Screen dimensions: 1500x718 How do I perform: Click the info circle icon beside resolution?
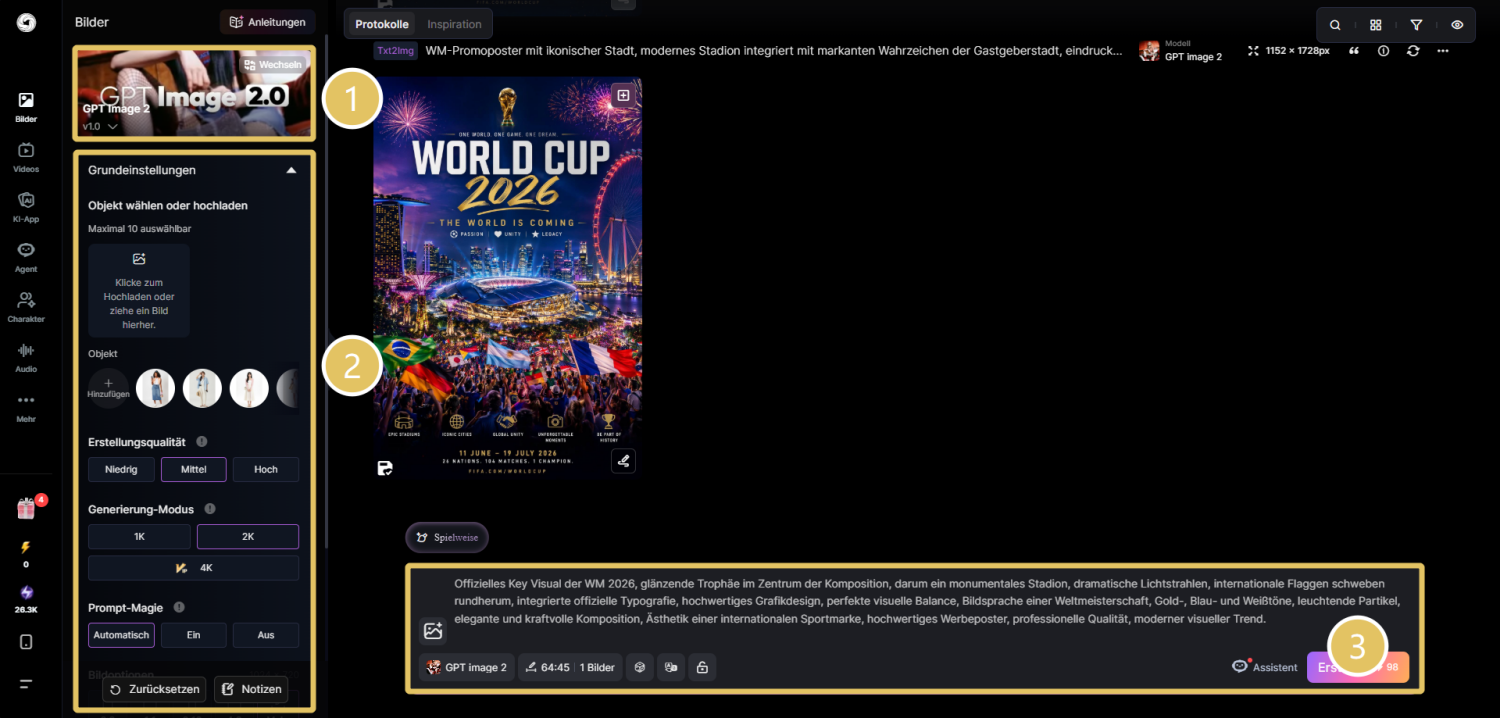click(1383, 50)
